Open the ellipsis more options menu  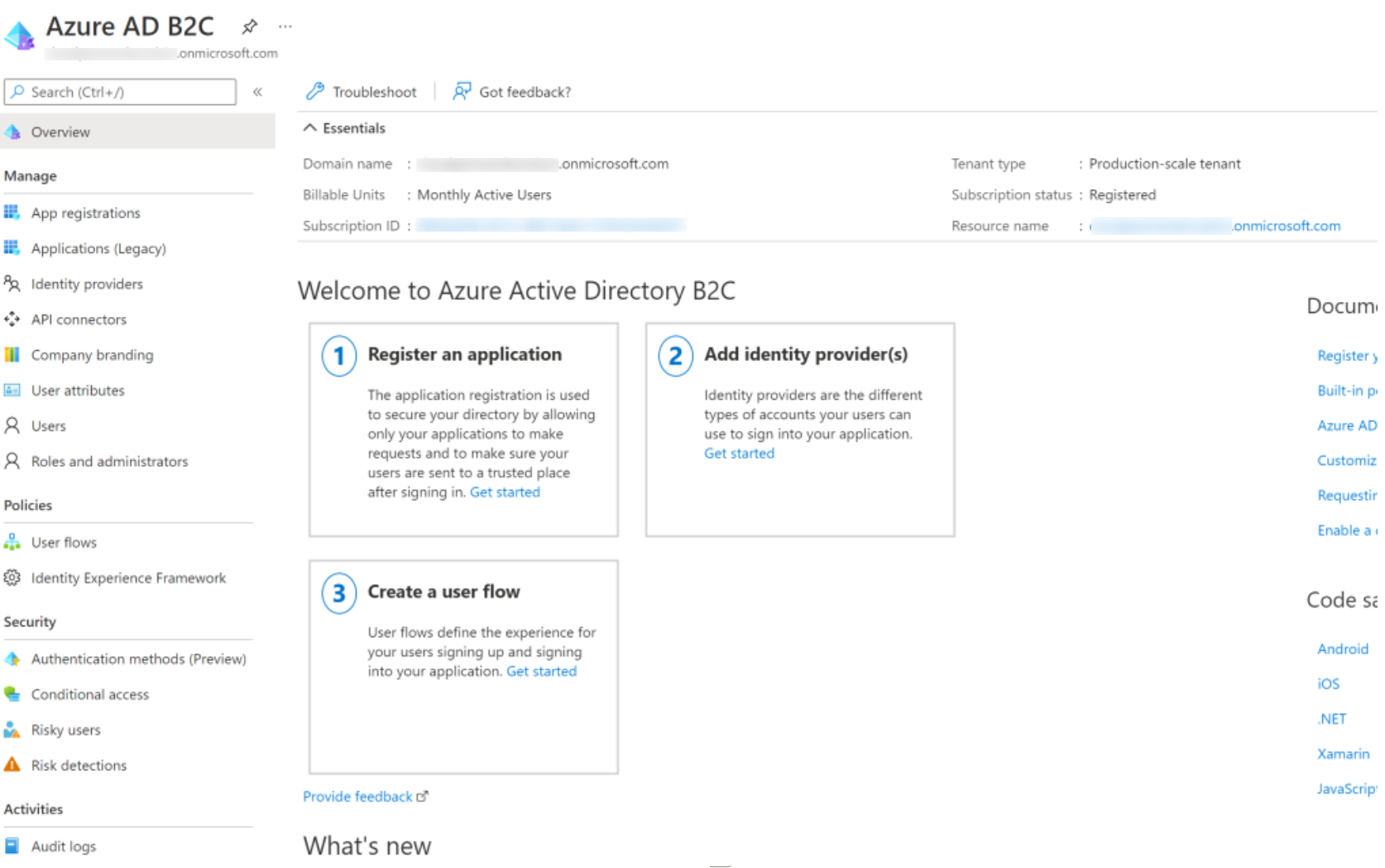tap(285, 26)
